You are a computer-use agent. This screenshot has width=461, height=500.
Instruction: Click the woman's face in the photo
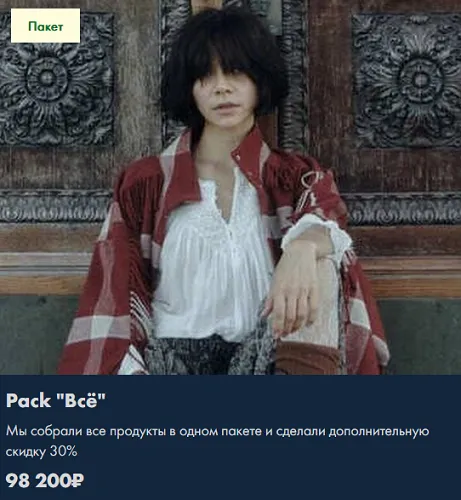coord(221,100)
